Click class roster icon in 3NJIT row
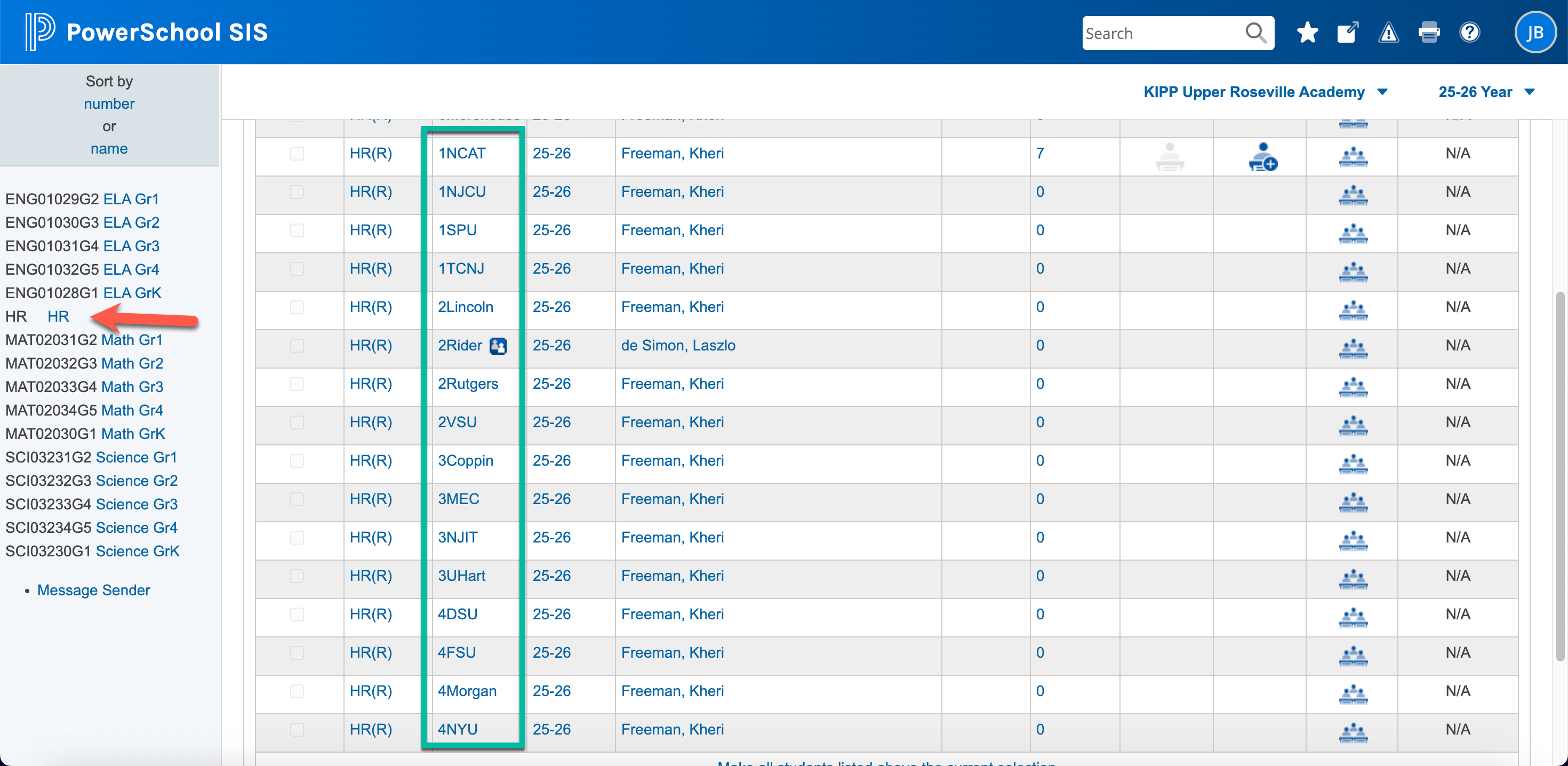 click(x=1353, y=541)
